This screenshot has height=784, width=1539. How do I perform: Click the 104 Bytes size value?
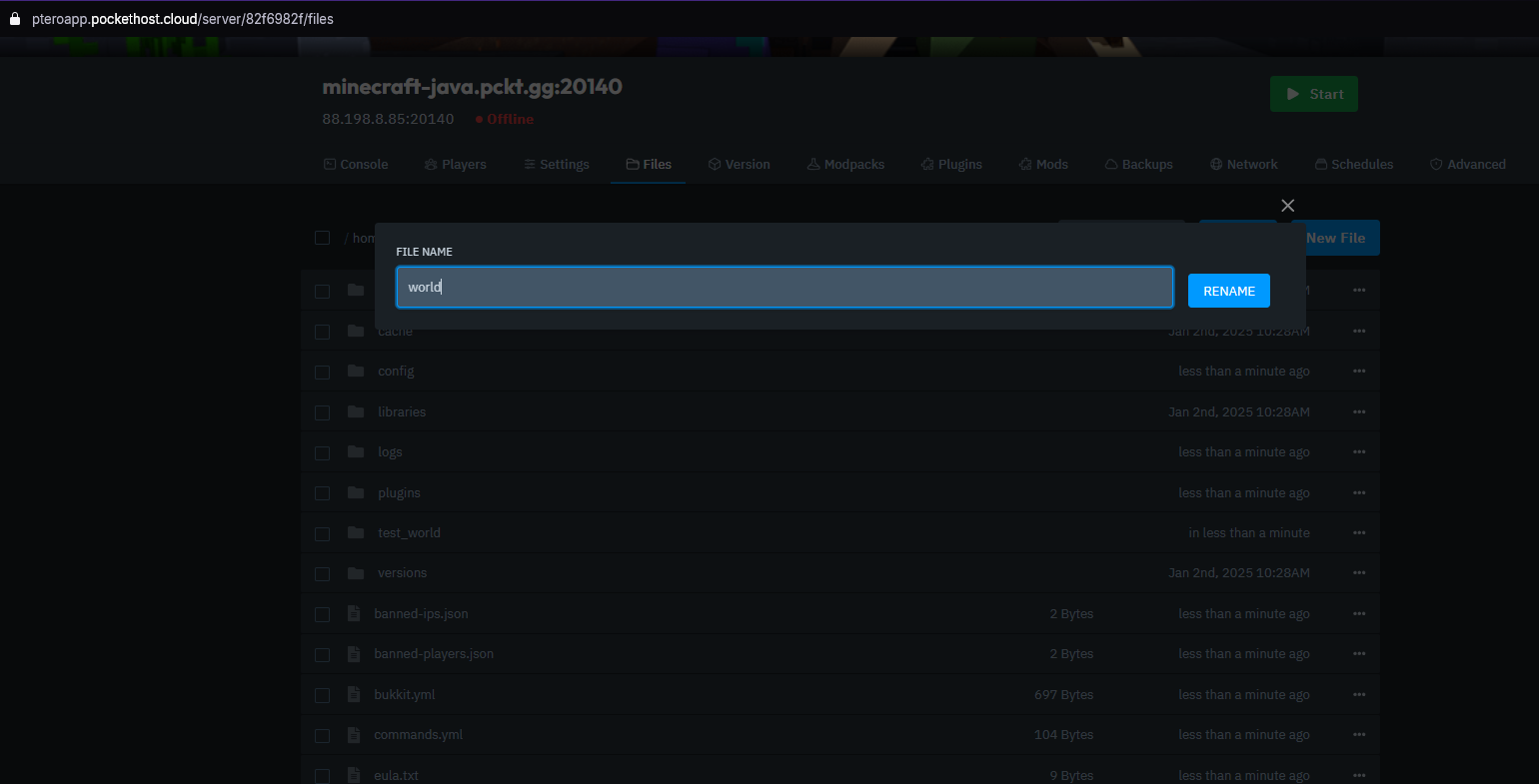pyautogui.click(x=1064, y=735)
